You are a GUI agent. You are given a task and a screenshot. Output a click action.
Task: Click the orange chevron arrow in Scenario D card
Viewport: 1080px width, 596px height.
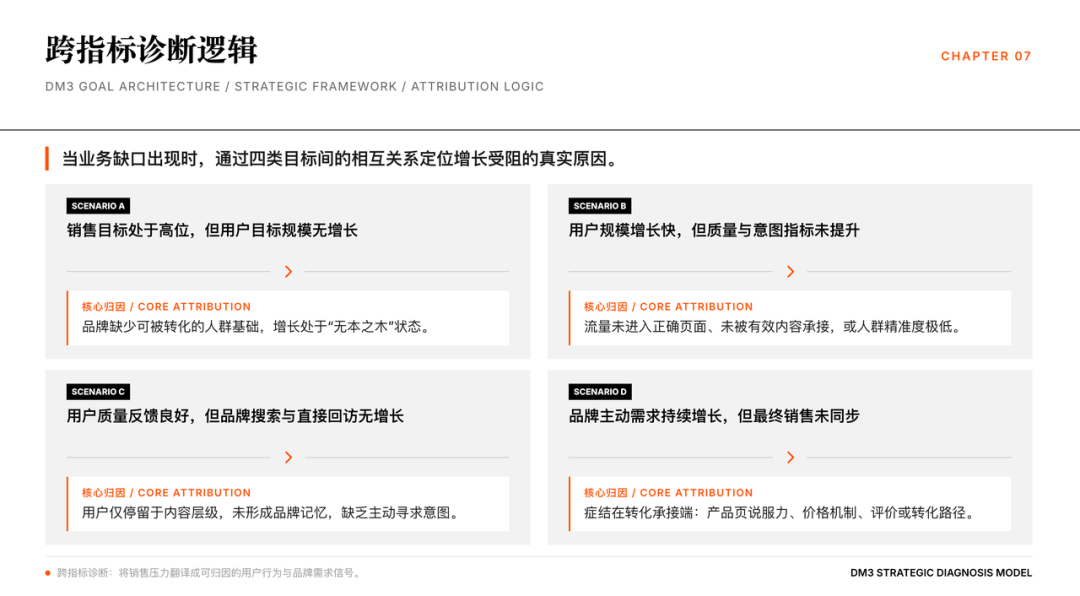pyautogui.click(x=790, y=458)
